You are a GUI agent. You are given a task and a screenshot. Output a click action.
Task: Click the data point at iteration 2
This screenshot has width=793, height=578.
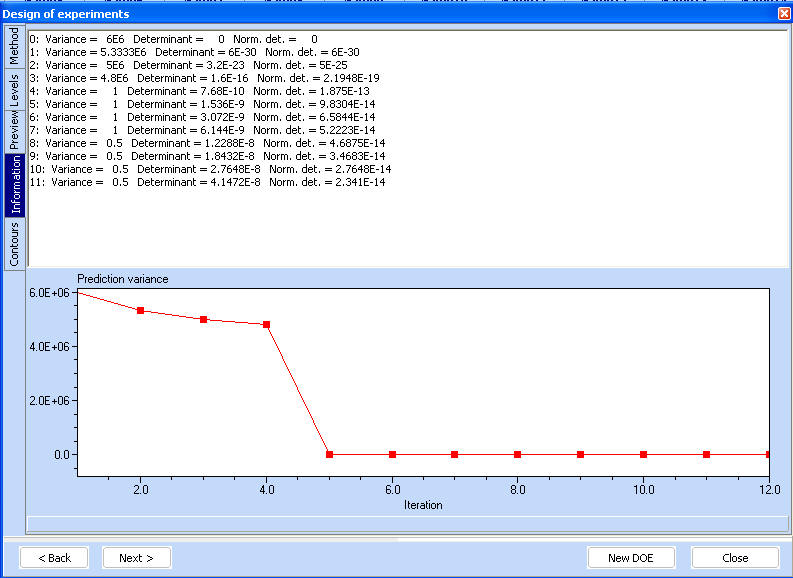coord(141,311)
